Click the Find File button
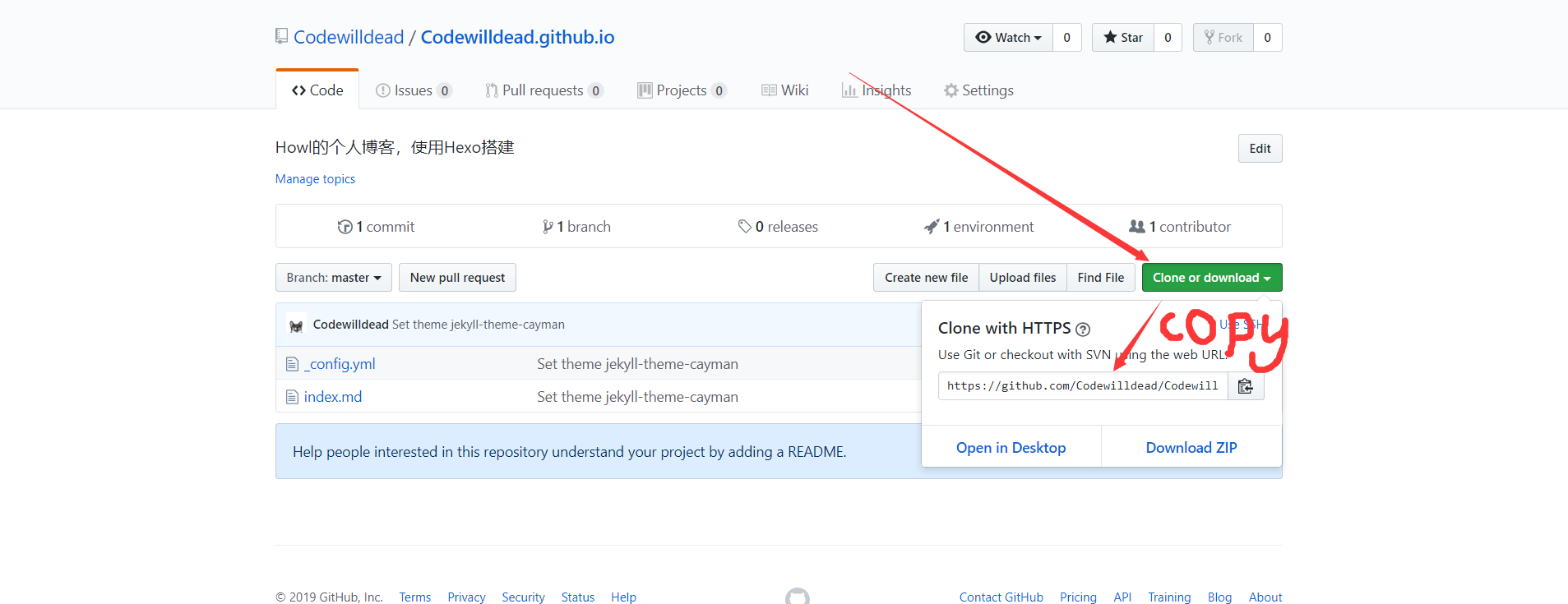Viewport: 1568px width, 604px height. (1101, 278)
